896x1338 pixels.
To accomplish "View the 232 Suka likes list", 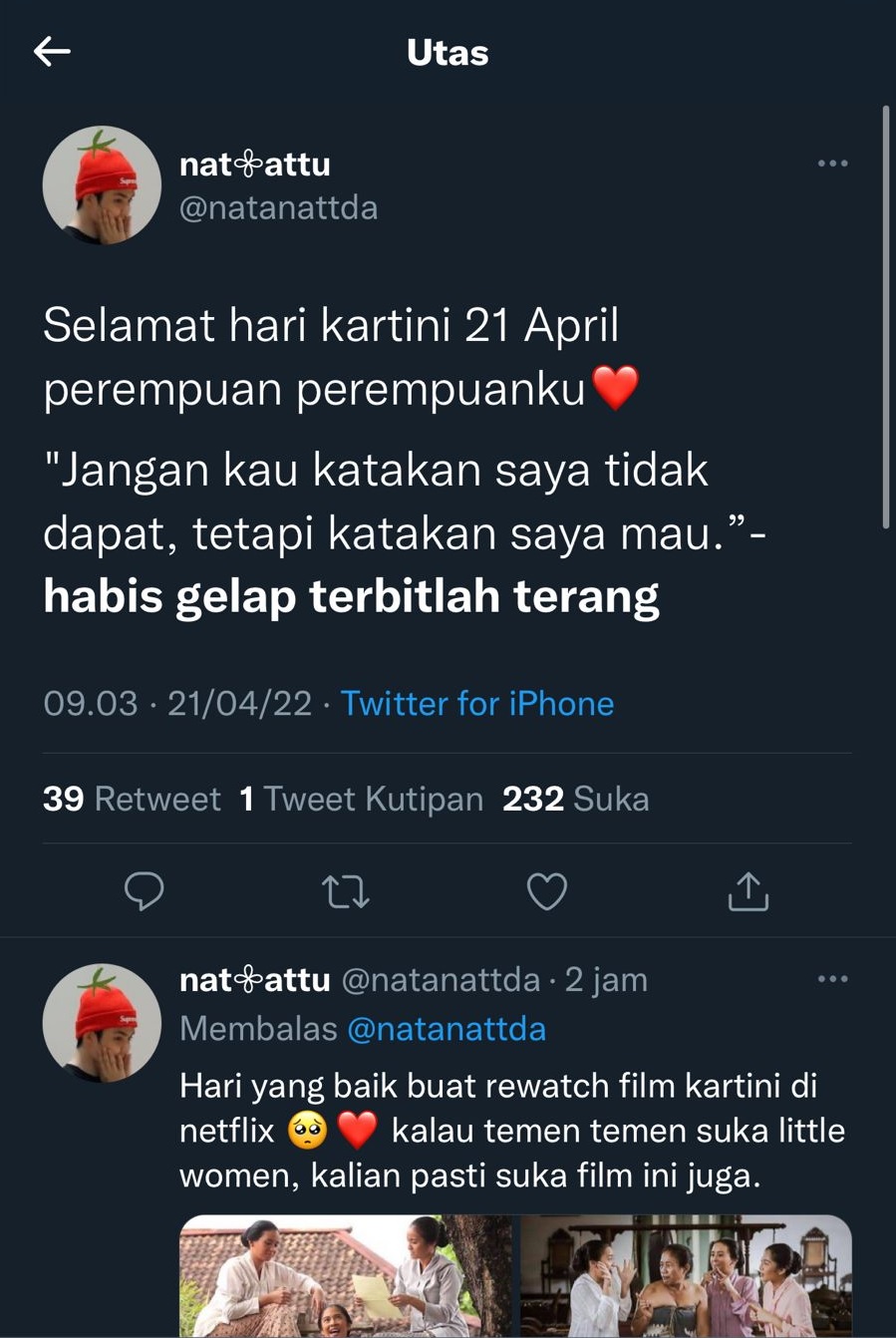I will (x=575, y=799).
